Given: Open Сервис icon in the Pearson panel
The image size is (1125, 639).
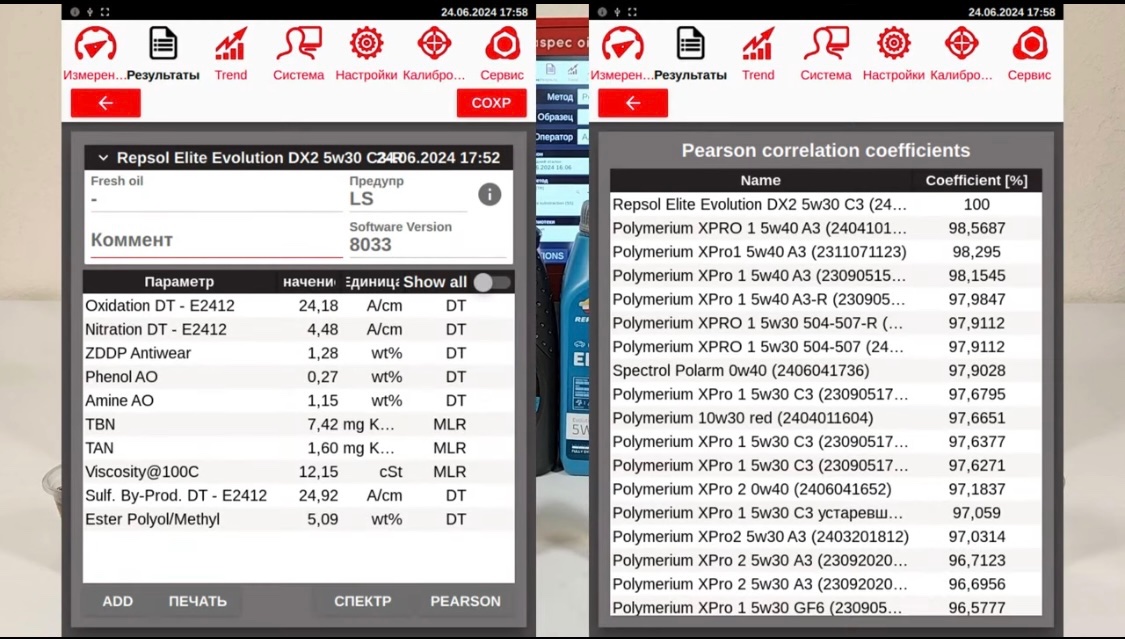Looking at the screenshot, I should click(1030, 44).
